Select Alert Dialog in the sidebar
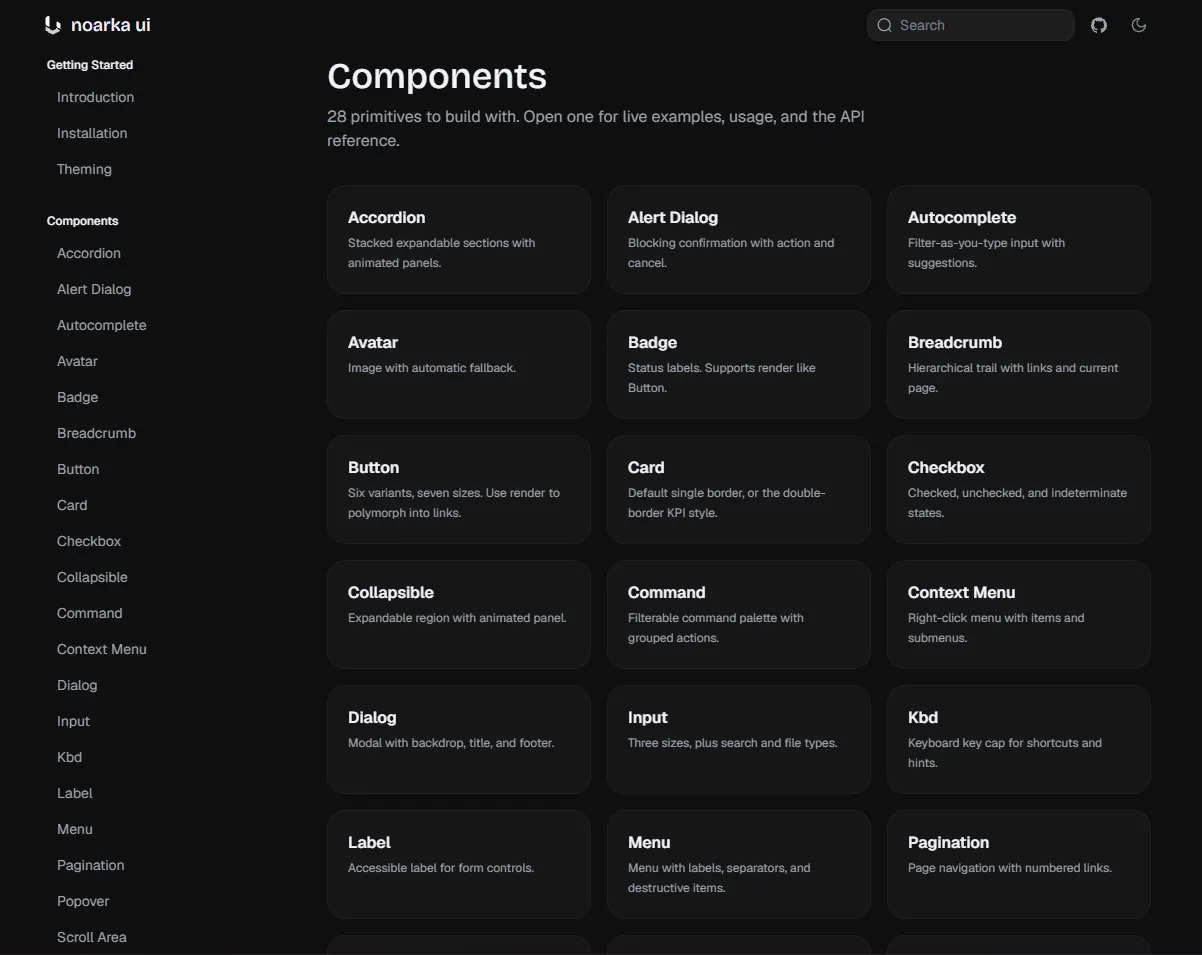Image resolution: width=1202 pixels, height=955 pixels. (94, 289)
